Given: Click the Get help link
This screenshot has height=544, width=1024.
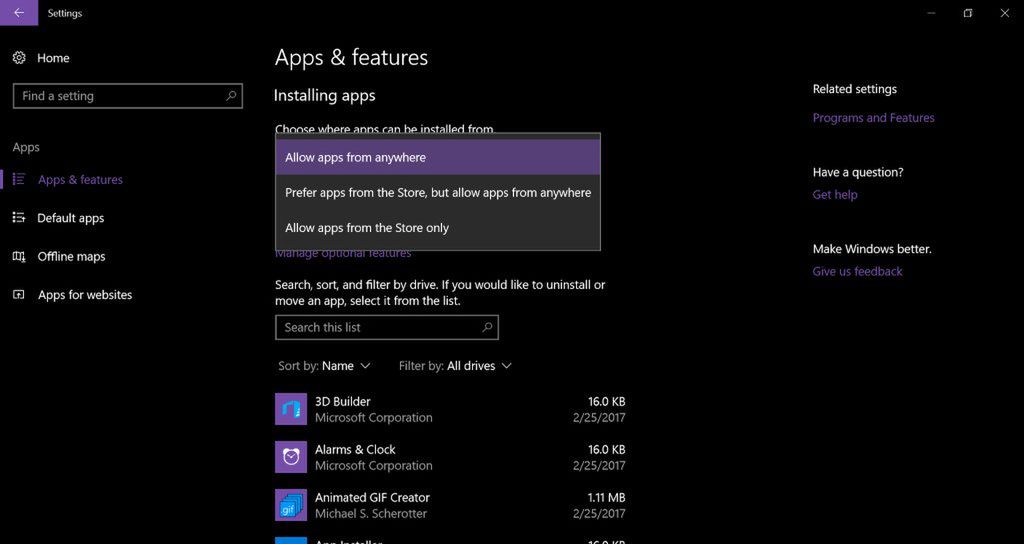Looking at the screenshot, I should pyautogui.click(x=835, y=195).
